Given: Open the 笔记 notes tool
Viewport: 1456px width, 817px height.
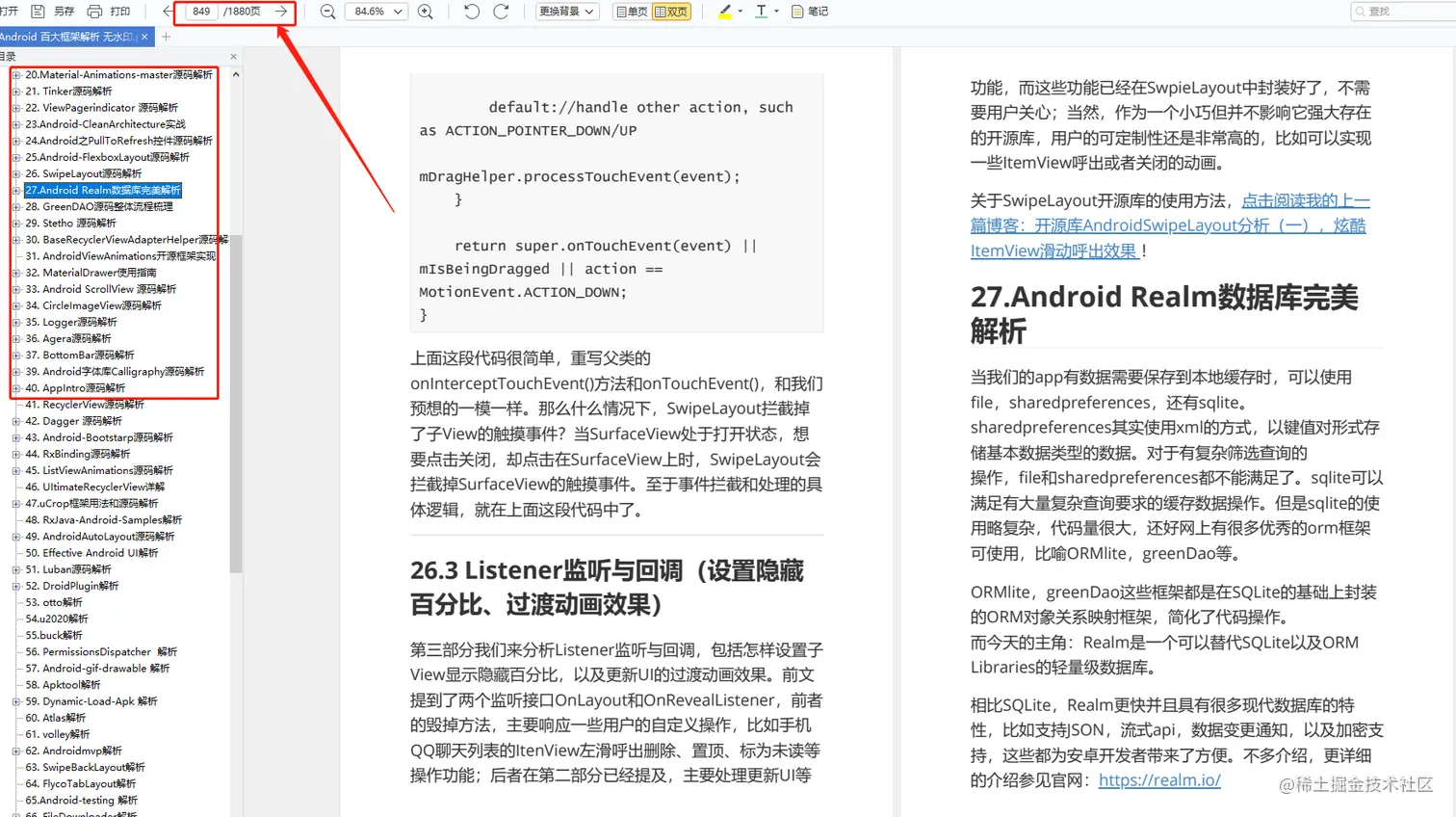Looking at the screenshot, I should (x=810, y=12).
